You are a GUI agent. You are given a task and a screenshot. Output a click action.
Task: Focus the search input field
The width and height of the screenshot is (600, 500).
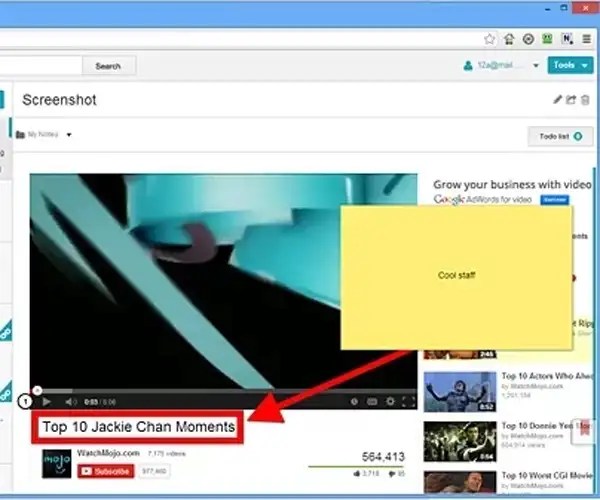40,66
